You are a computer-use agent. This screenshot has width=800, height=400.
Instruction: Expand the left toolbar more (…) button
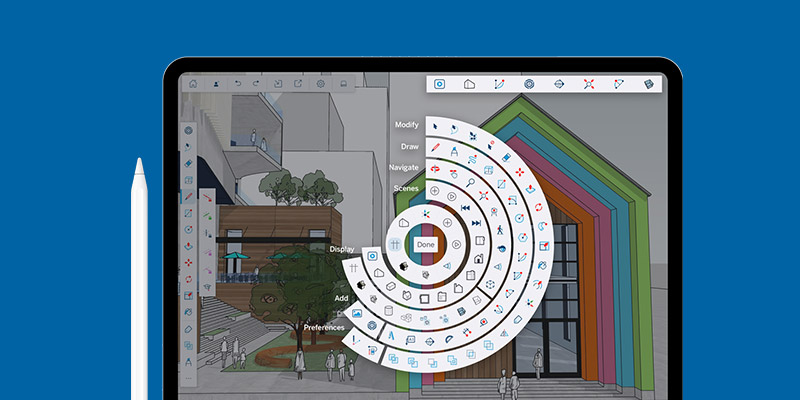(x=188, y=378)
